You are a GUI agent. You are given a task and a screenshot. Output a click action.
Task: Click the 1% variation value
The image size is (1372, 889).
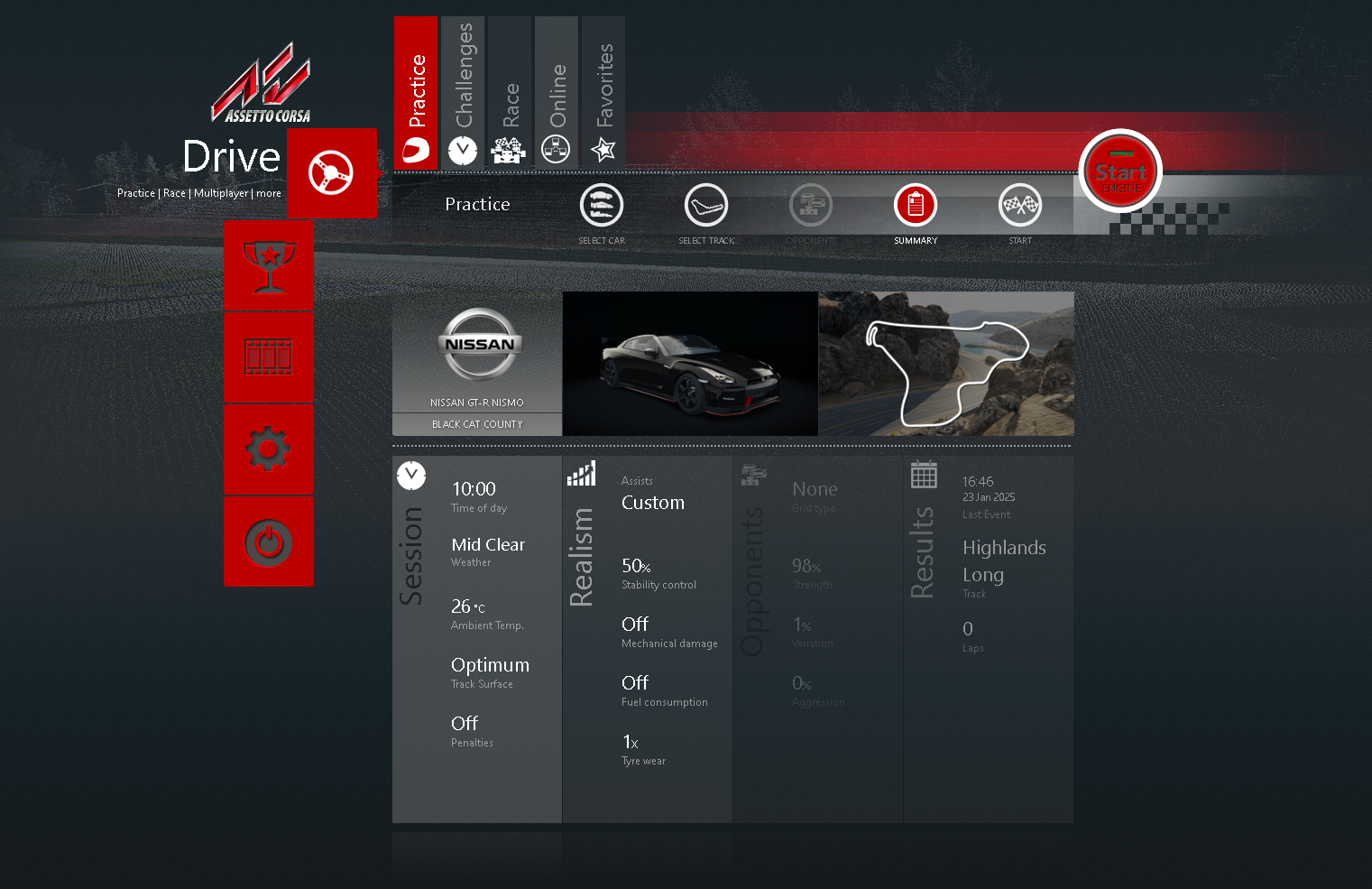pyautogui.click(x=802, y=625)
